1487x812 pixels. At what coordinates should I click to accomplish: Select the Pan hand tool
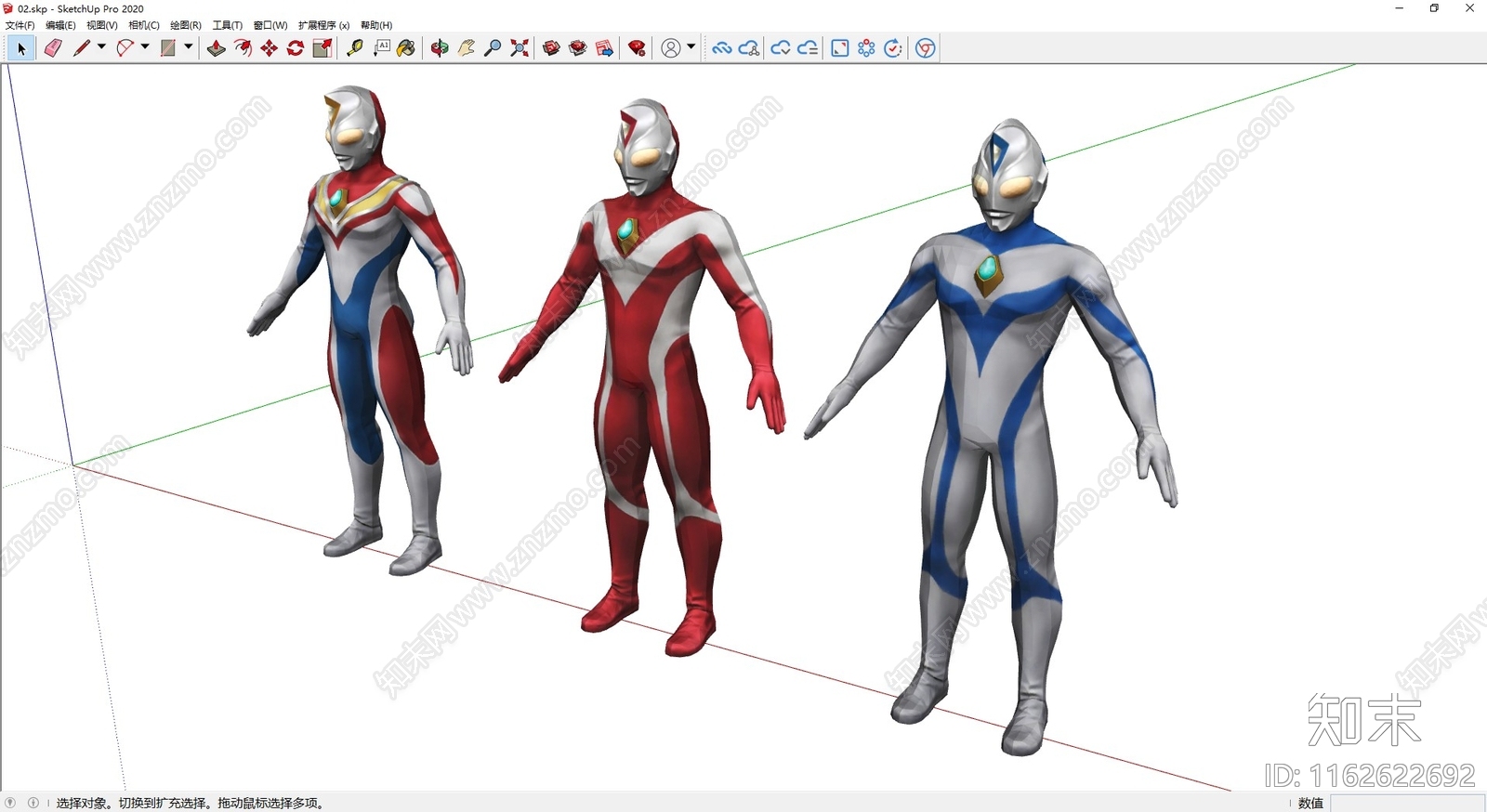coord(467,48)
